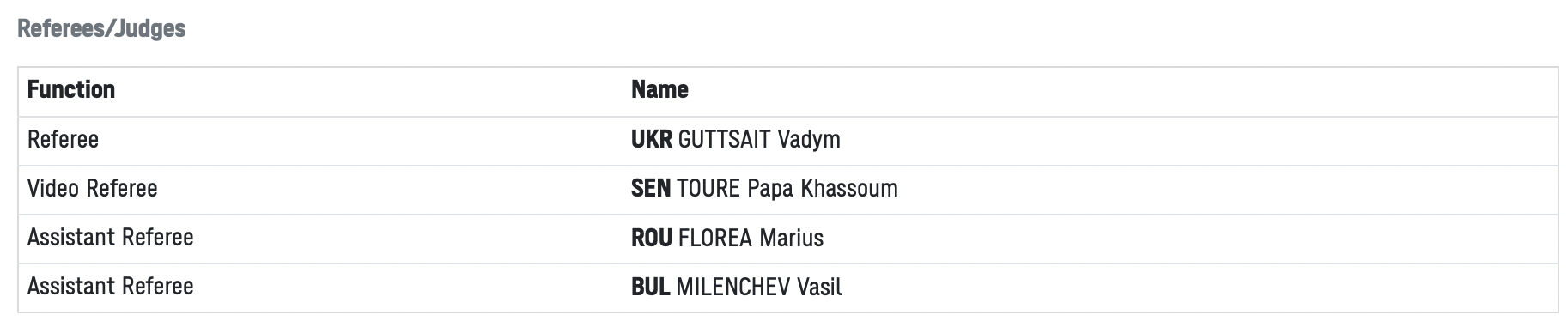Click the surname GUTTSAIT in Referee row
This screenshot has width=1568, height=333.
(724, 139)
